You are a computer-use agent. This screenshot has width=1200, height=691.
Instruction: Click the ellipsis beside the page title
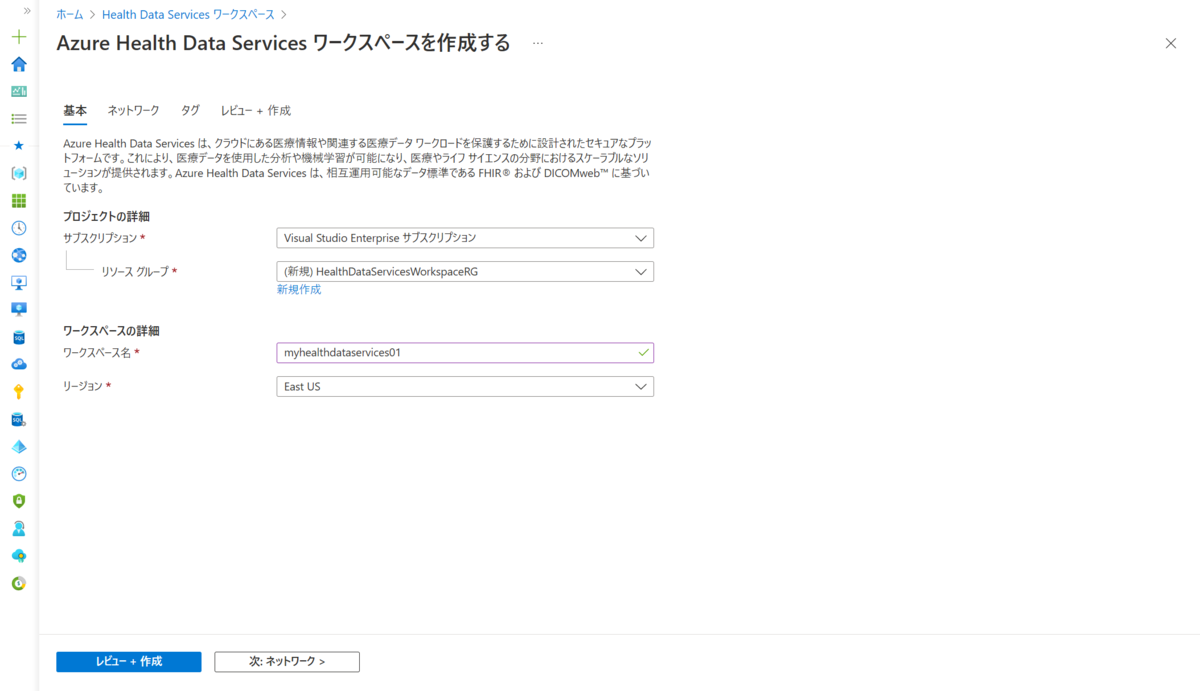click(538, 43)
